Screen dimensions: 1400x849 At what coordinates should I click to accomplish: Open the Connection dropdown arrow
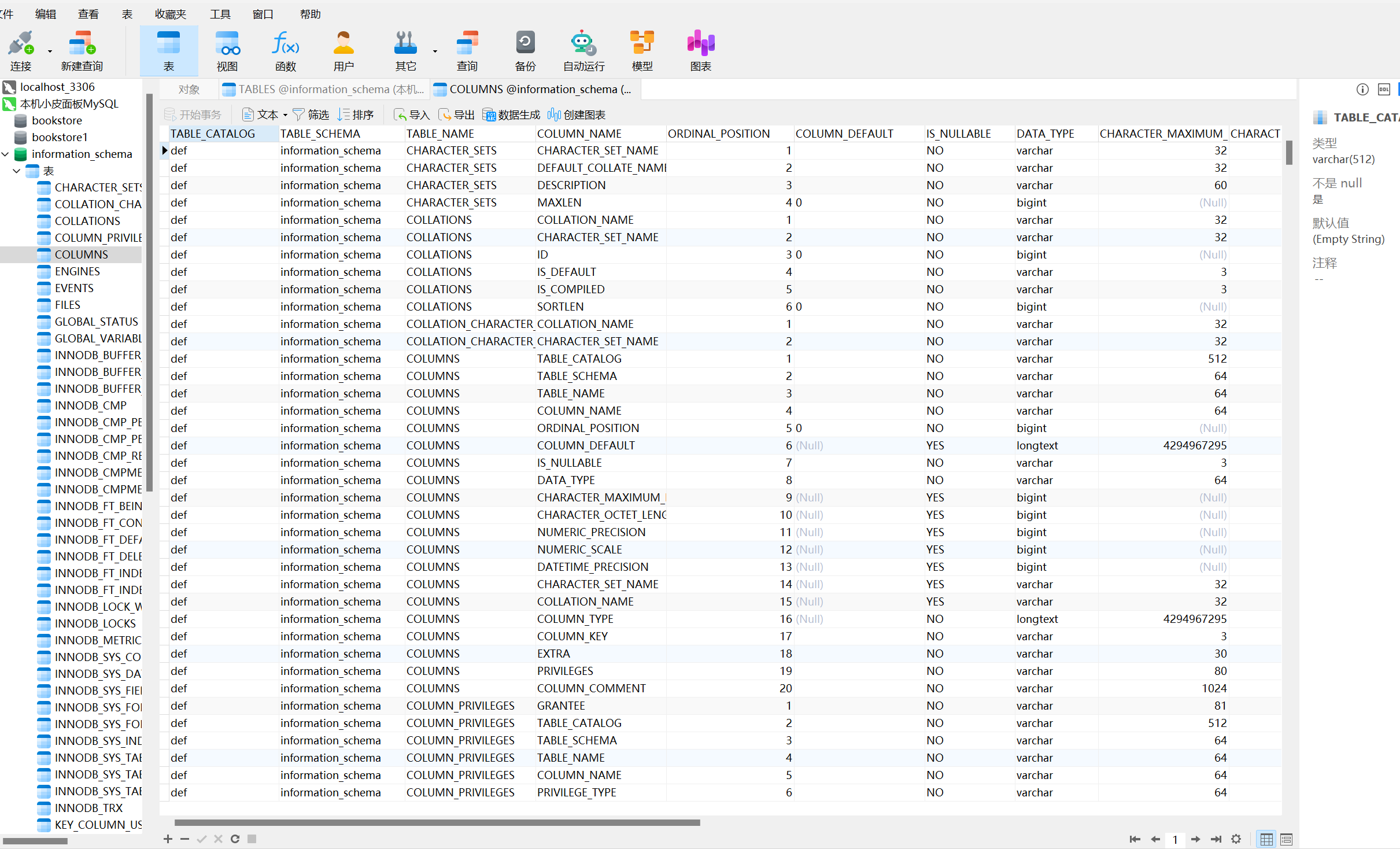[x=50, y=51]
